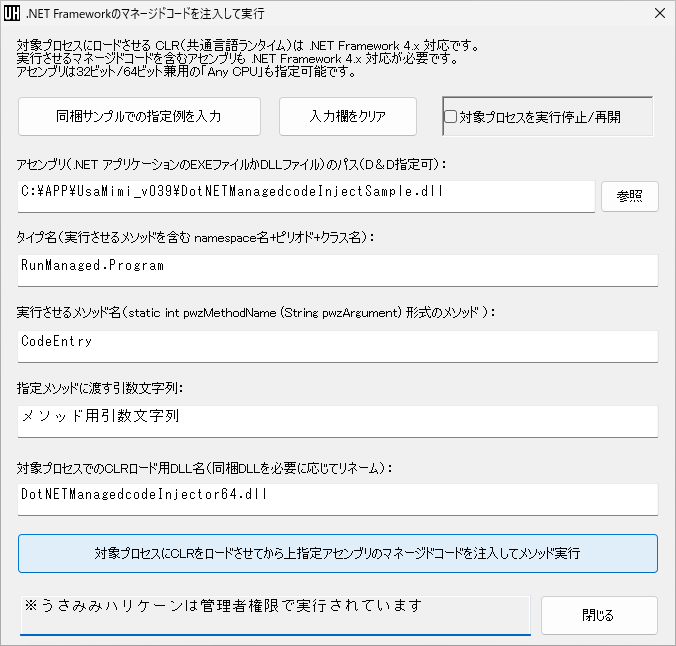
Task: Click 同梱サンプルでの指定例を入力 button
Action: tap(139, 116)
